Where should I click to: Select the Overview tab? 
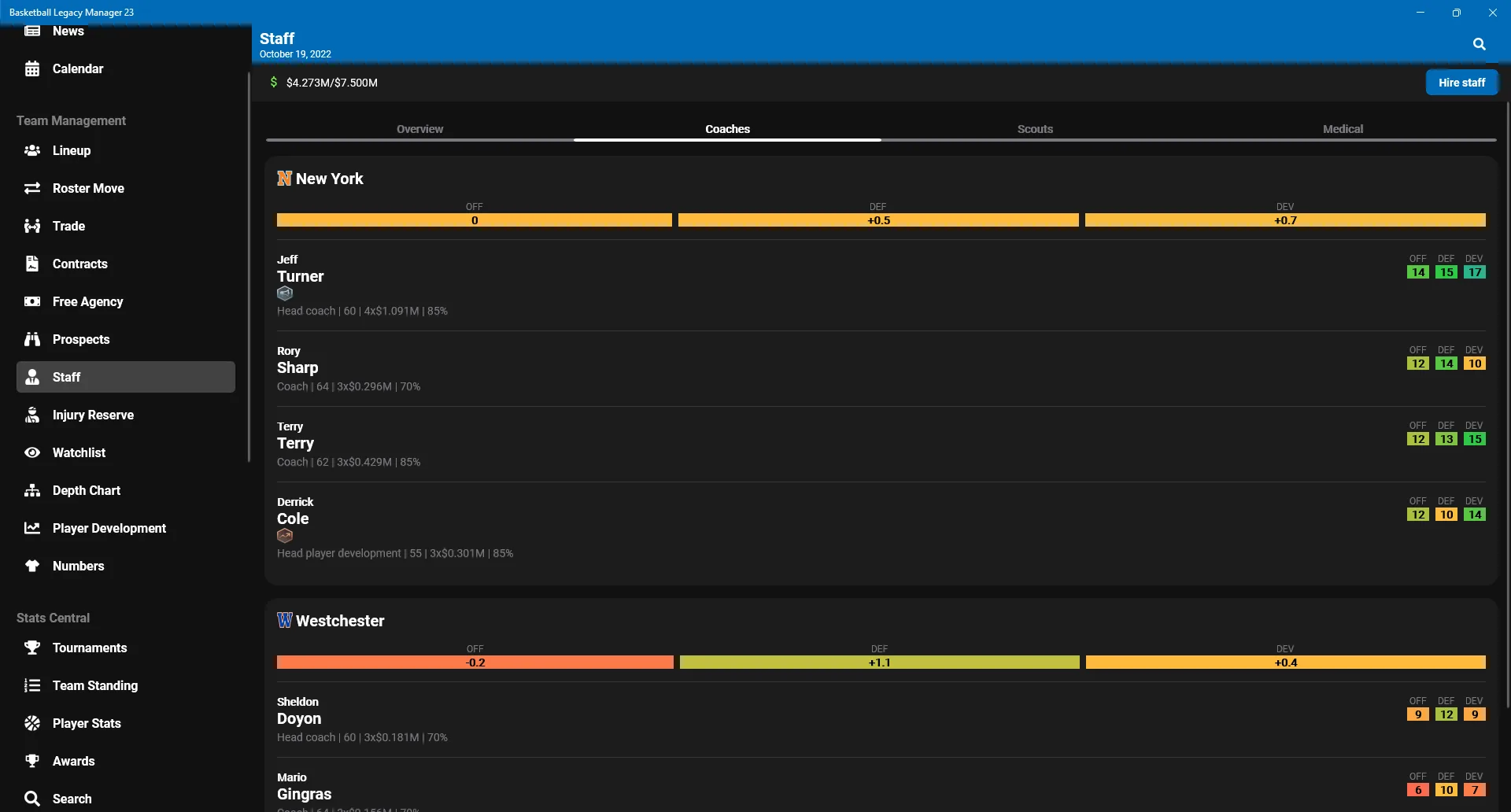click(419, 129)
